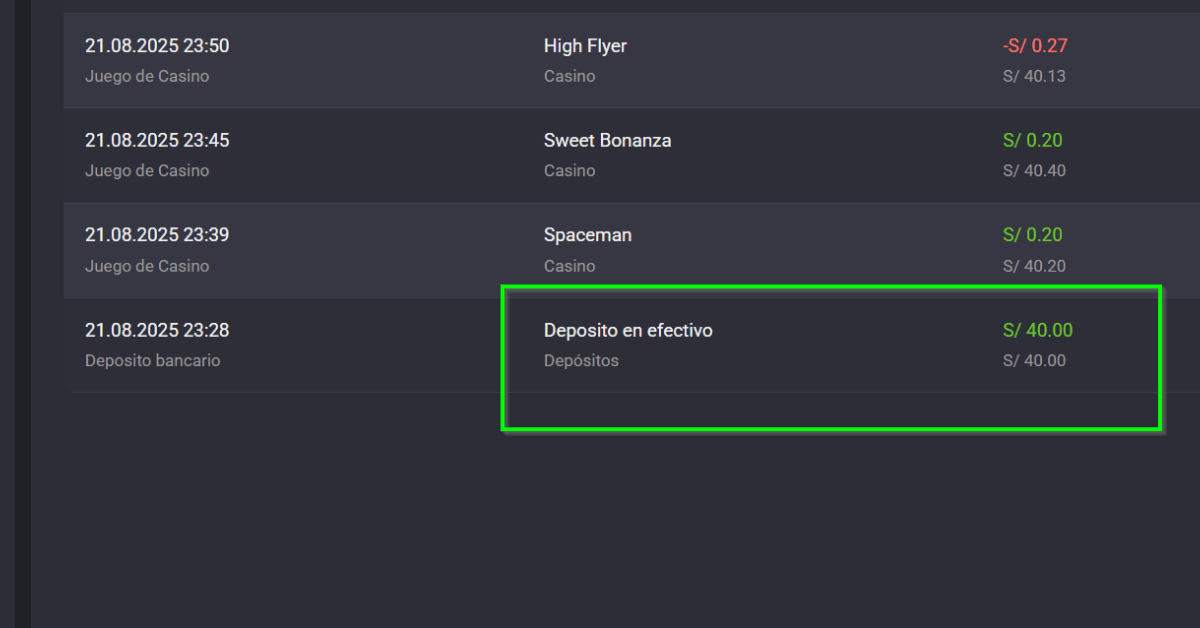Click the red -S/ 0.27 amount
The height and width of the screenshot is (628, 1200).
(1034, 46)
